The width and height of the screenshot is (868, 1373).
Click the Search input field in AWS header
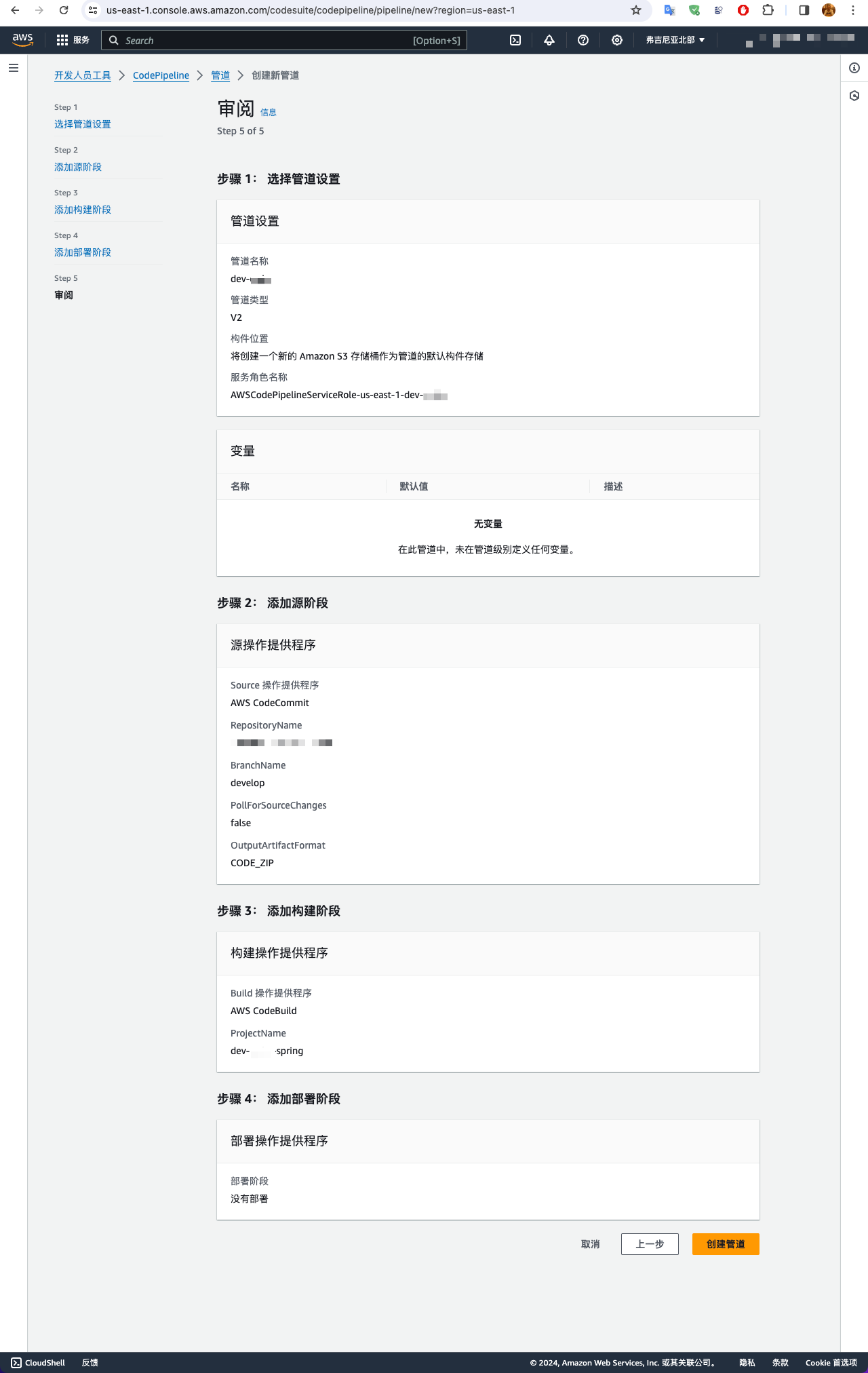pyautogui.click(x=284, y=41)
